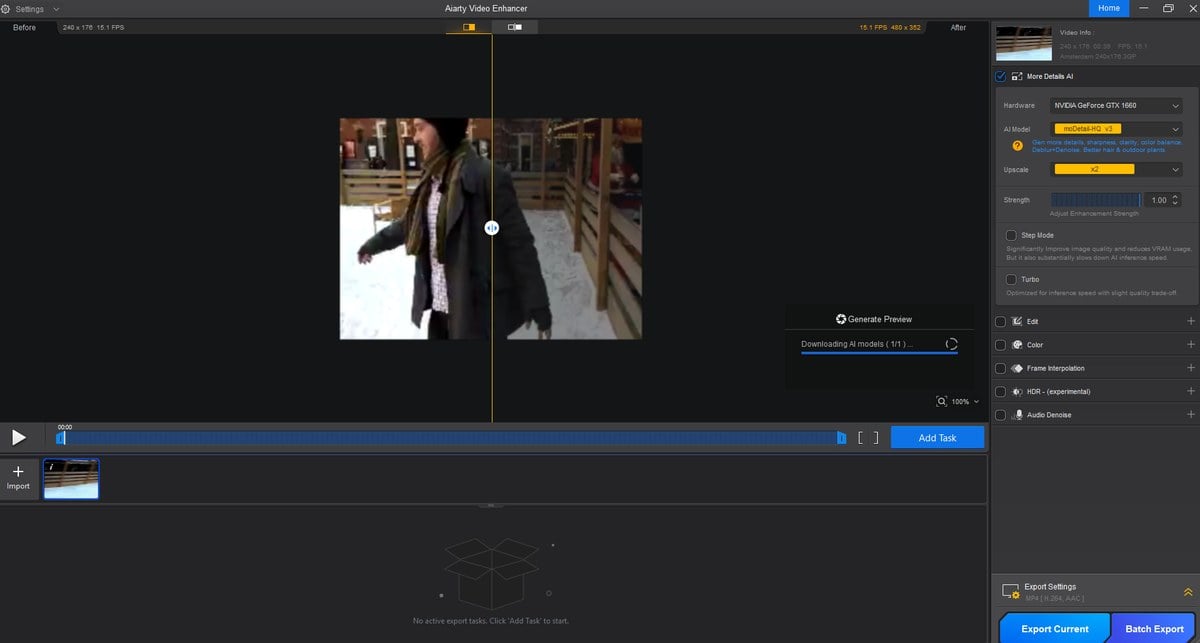Select side-by-side compare mode icon
1200x643 pixels.
click(514, 27)
